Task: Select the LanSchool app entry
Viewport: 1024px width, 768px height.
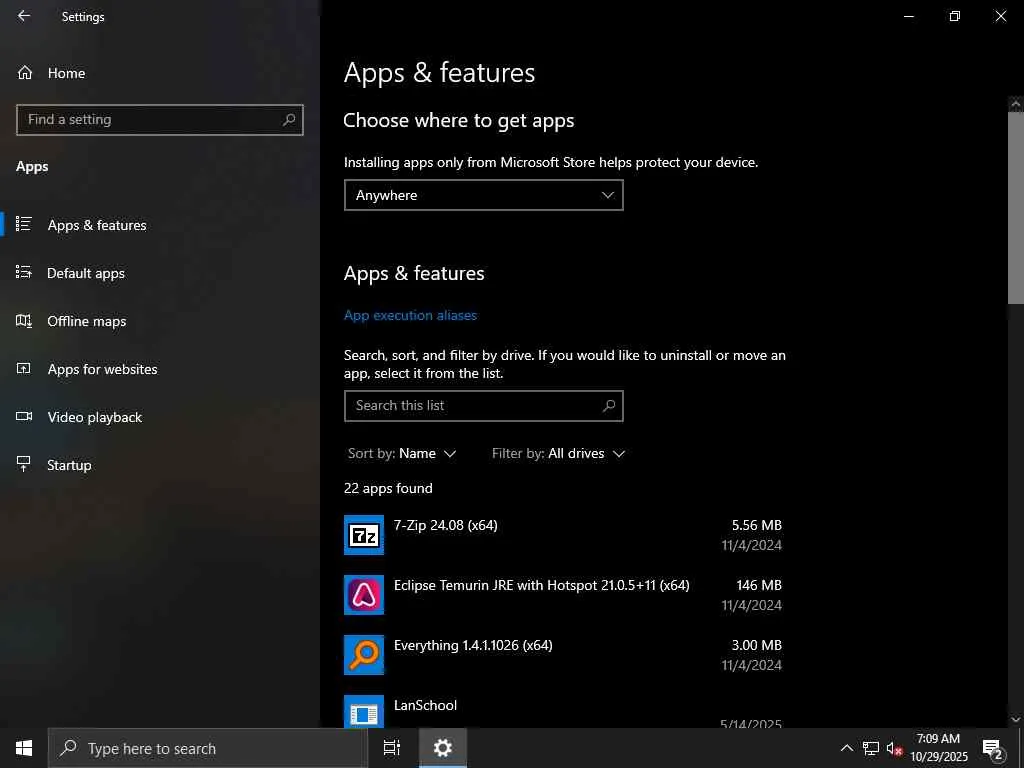Action: coord(563,711)
